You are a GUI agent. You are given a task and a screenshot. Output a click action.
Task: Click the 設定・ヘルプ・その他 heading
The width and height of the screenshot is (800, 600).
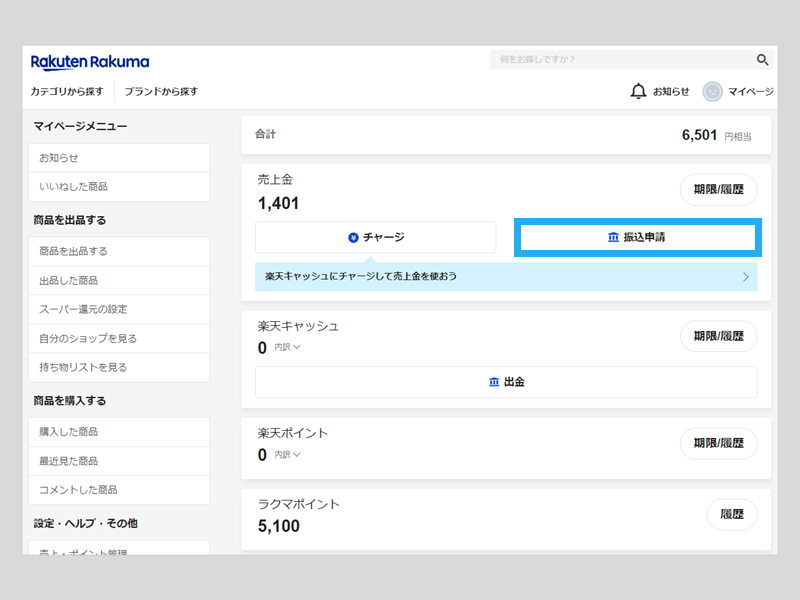click(86, 523)
